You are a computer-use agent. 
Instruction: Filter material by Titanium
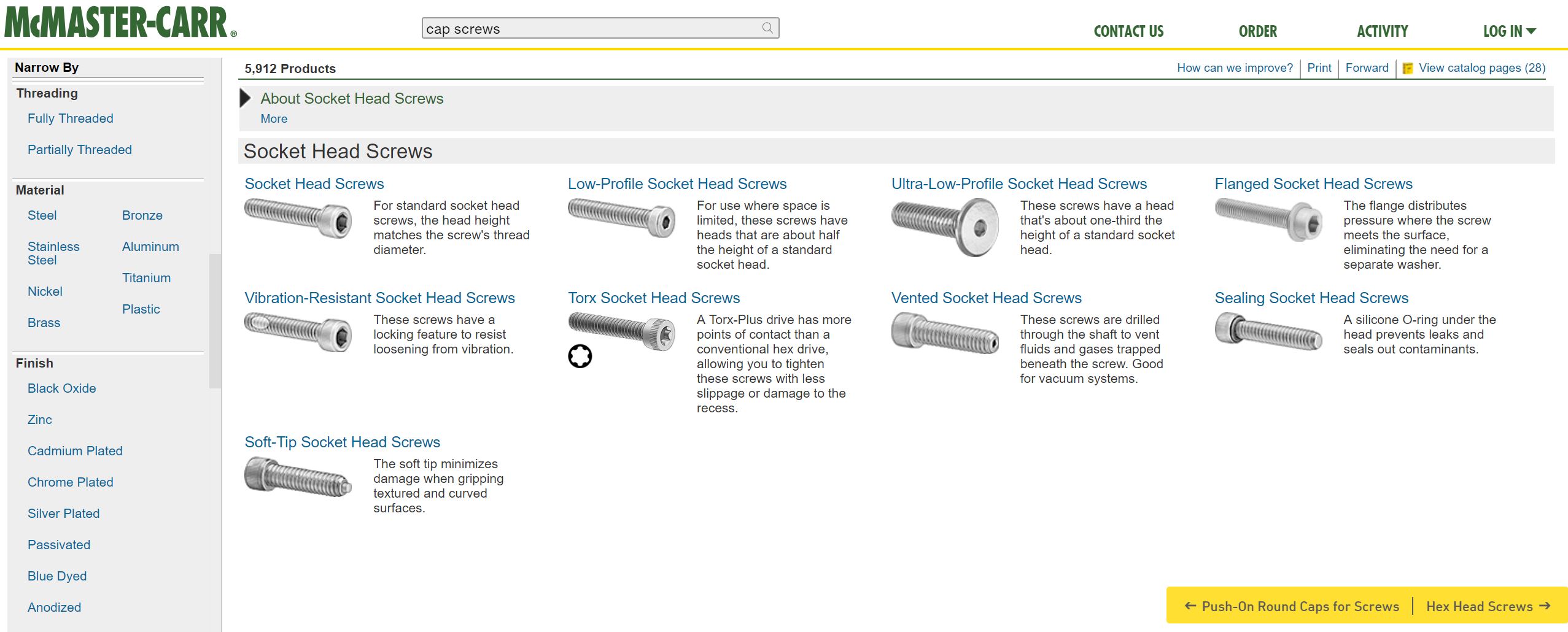[146, 278]
